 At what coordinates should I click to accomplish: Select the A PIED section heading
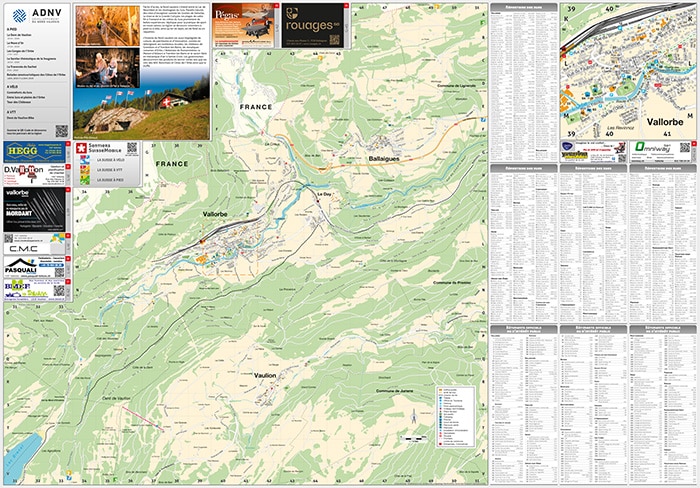12,29
